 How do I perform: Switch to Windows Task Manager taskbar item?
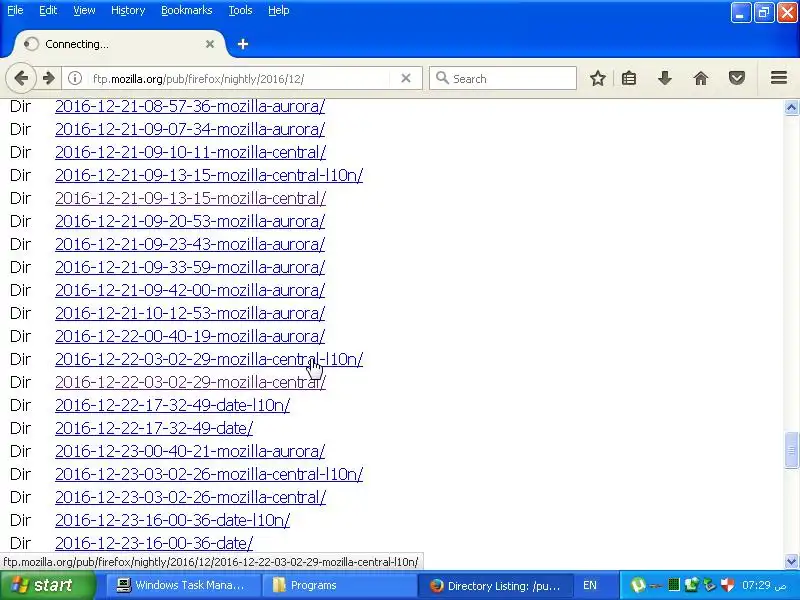point(183,585)
